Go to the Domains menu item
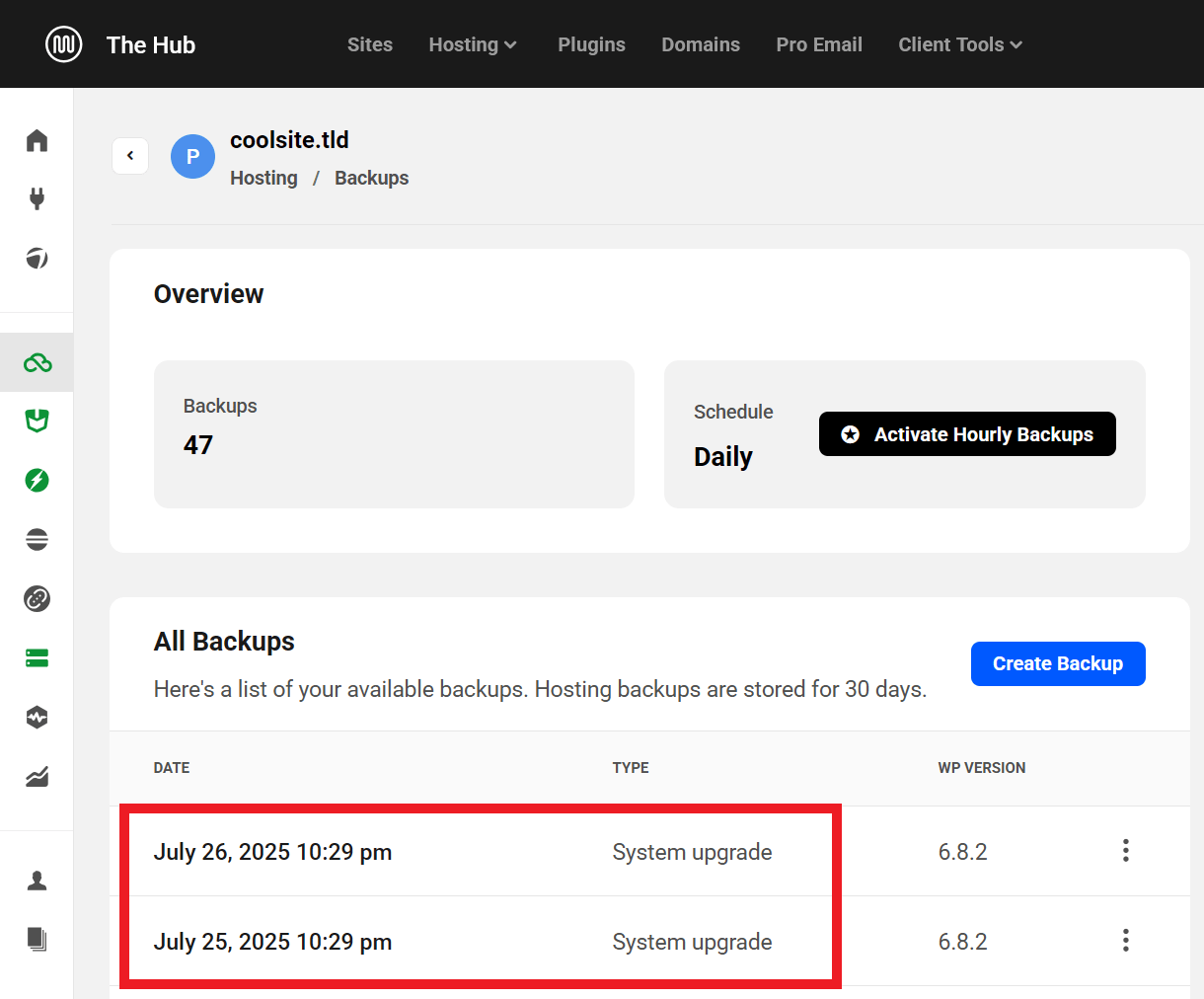The height and width of the screenshot is (999, 1204). (701, 44)
